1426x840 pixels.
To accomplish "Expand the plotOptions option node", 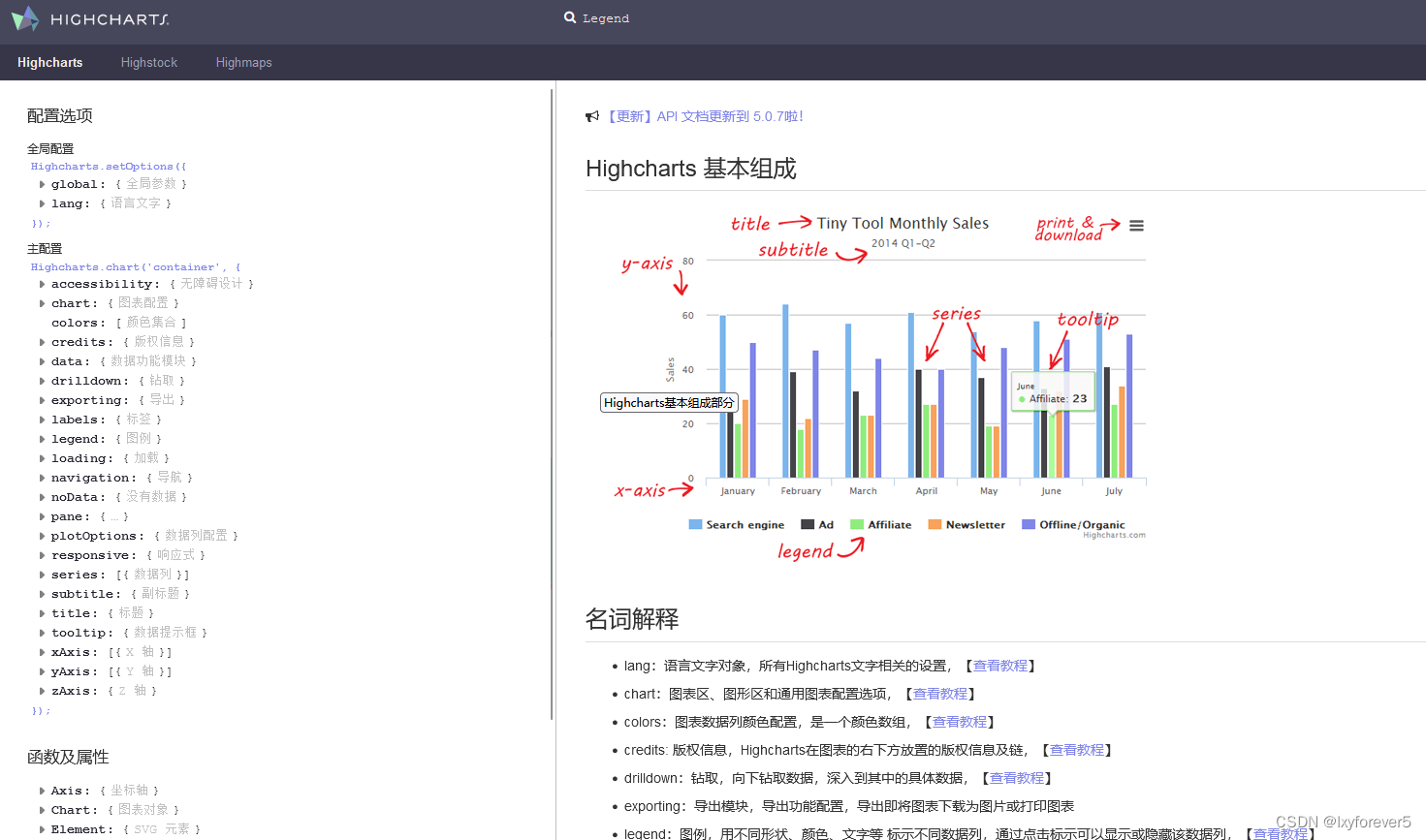I will pos(42,536).
